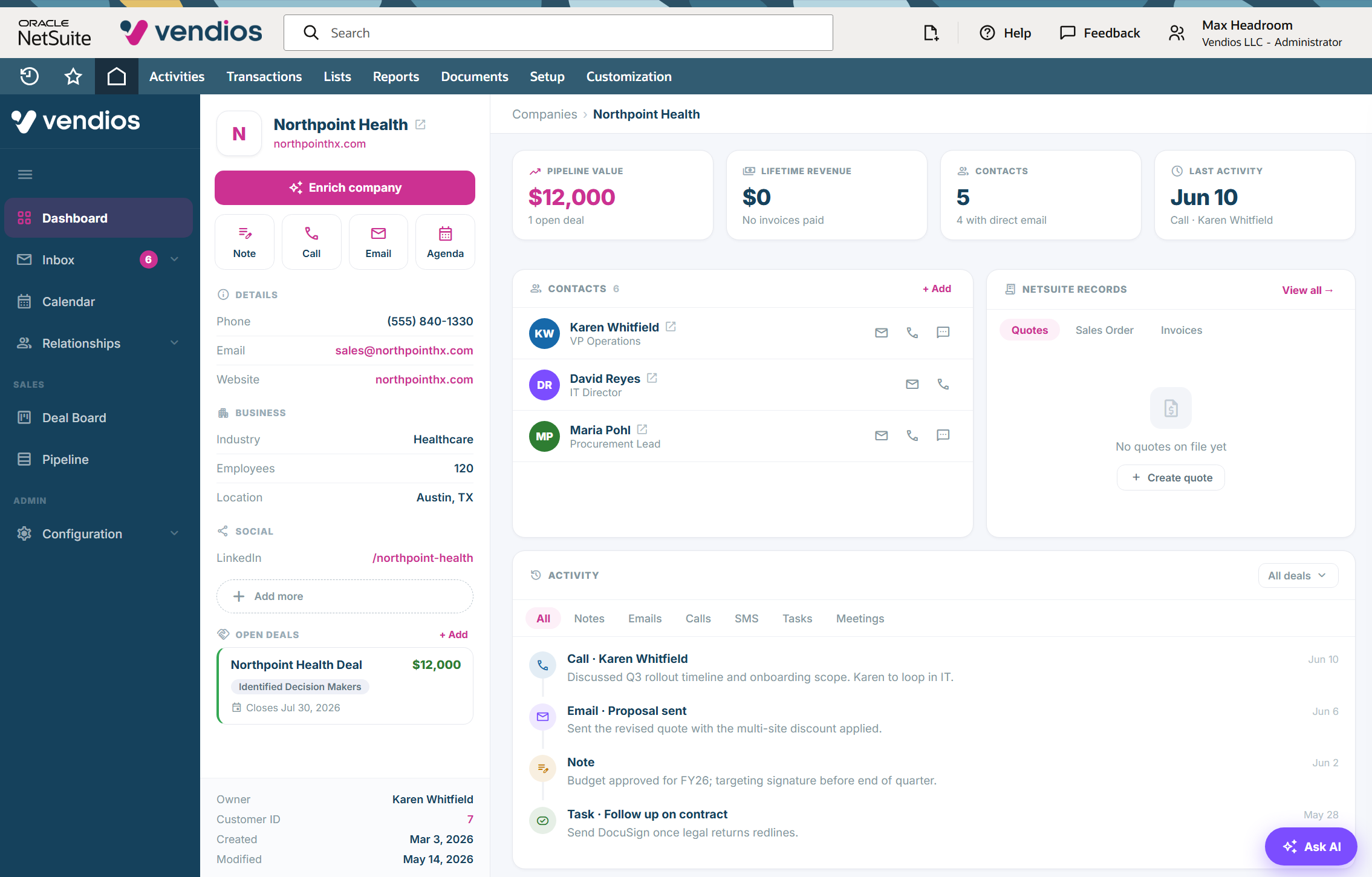The image size is (1372, 877).
Task: Open Northpoint Health in a new window
Action: coord(420,125)
